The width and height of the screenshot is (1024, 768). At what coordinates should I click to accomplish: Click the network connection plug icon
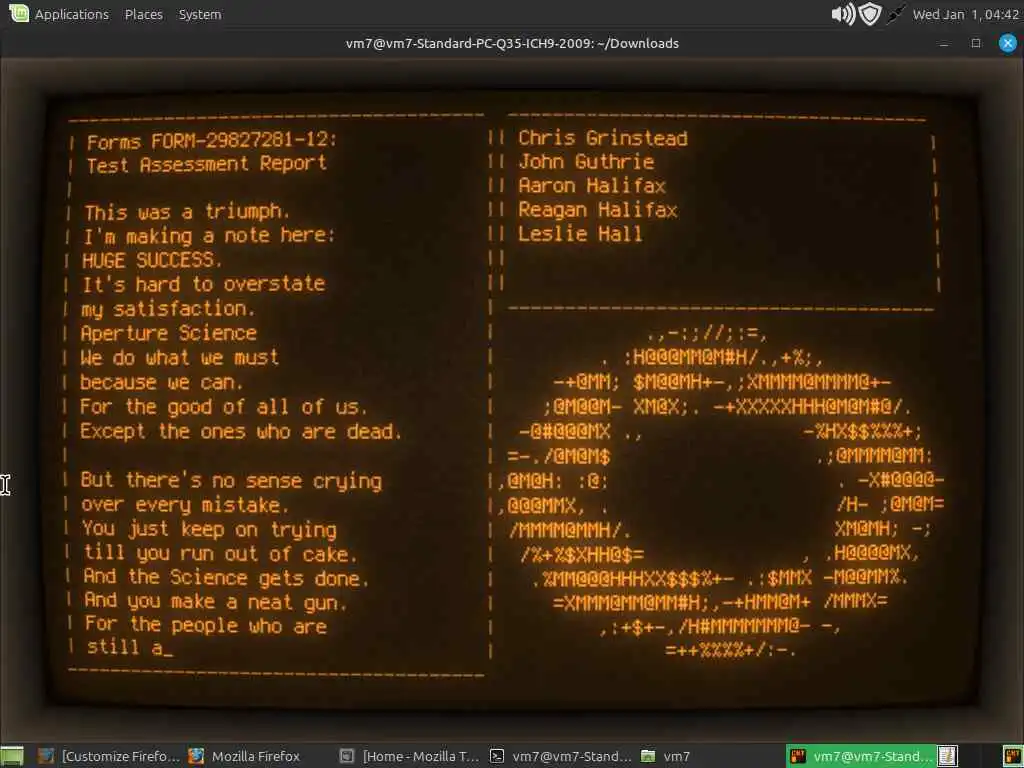tap(895, 14)
